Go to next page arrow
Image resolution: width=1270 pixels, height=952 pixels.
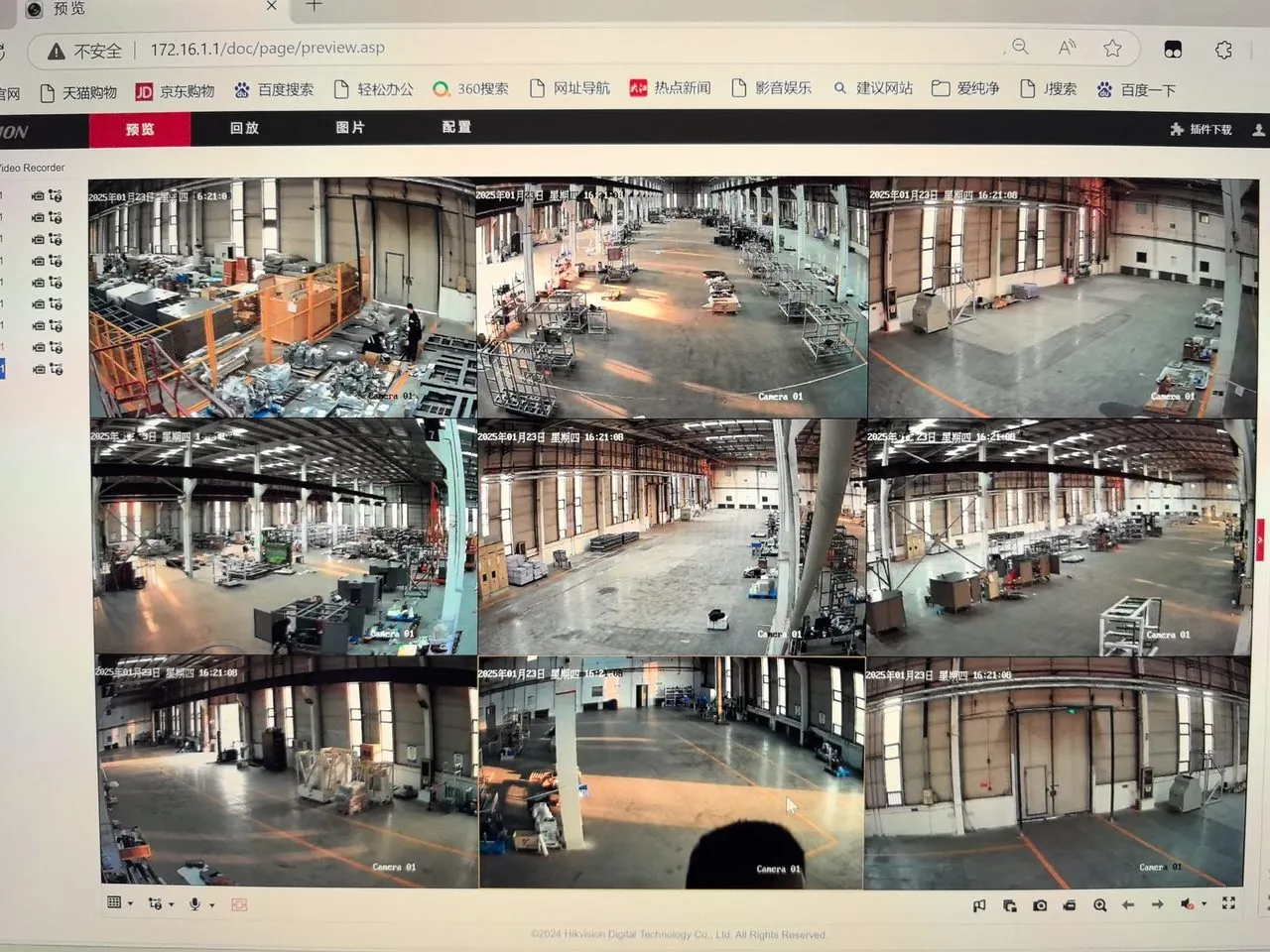[x=1157, y=904]
